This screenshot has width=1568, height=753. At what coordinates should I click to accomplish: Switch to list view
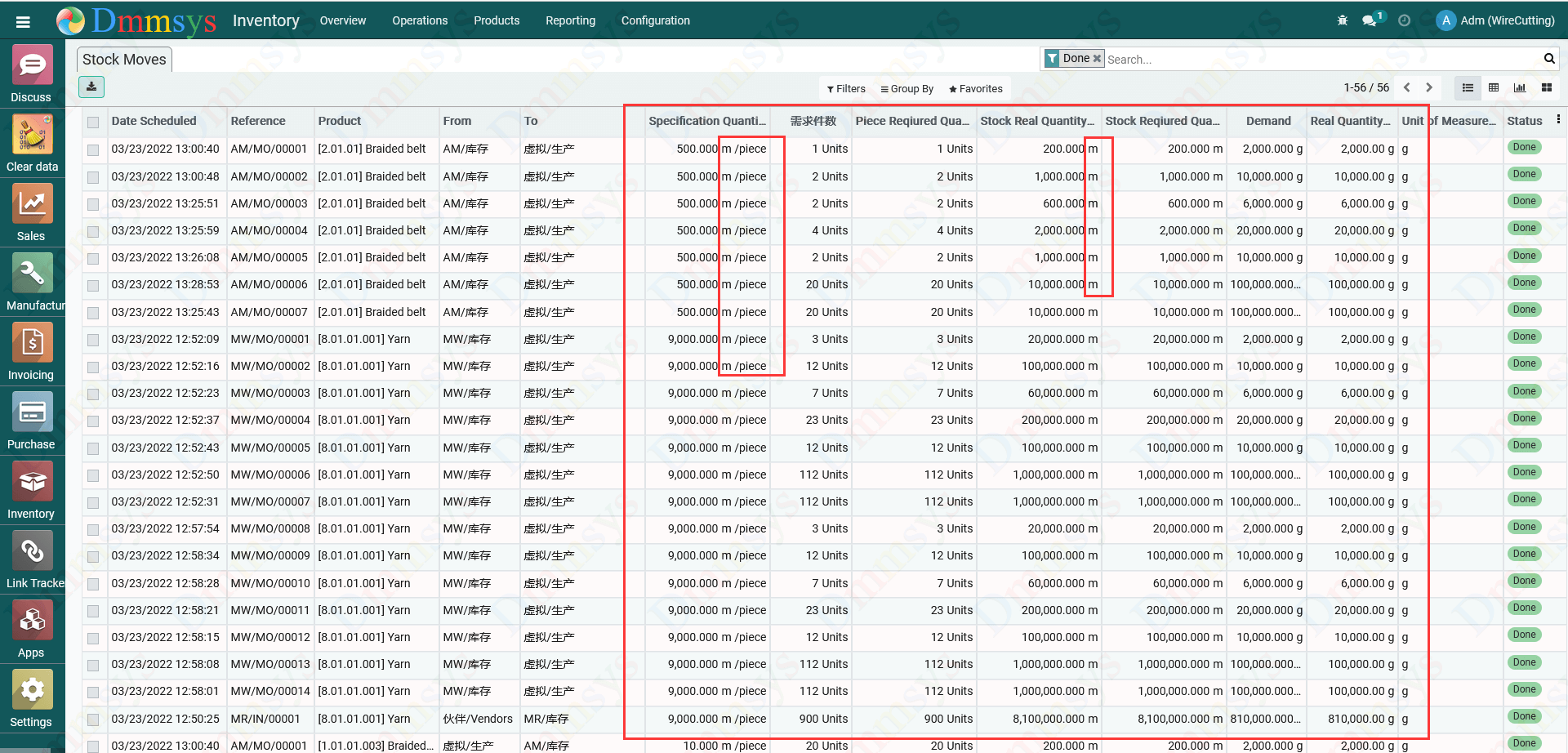coord(1468,87)
